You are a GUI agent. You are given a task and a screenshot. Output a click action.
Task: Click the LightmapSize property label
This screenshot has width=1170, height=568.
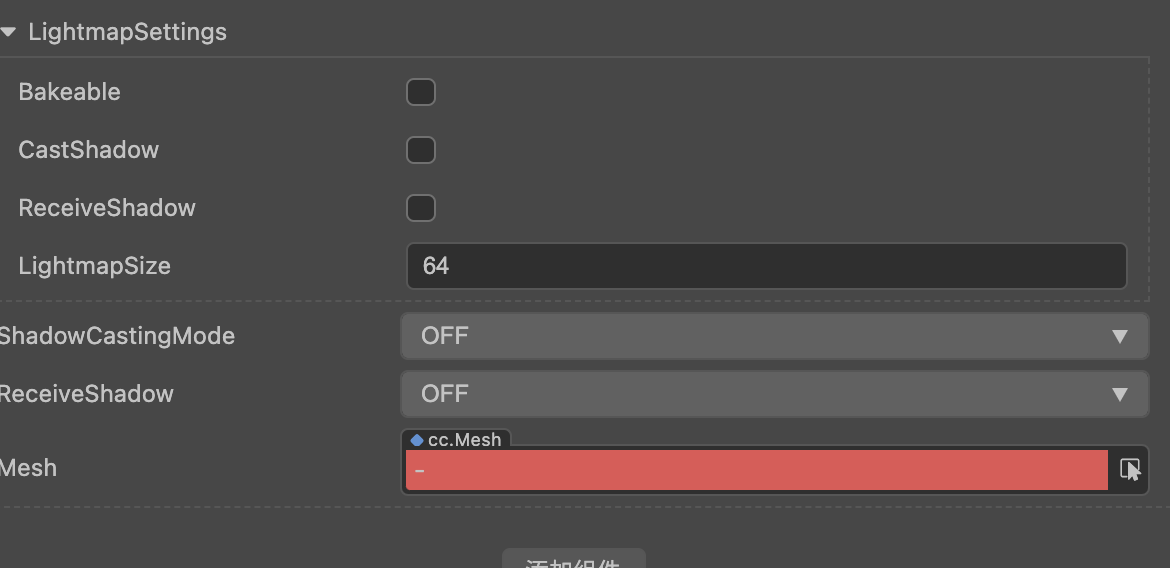pos(94,266)
